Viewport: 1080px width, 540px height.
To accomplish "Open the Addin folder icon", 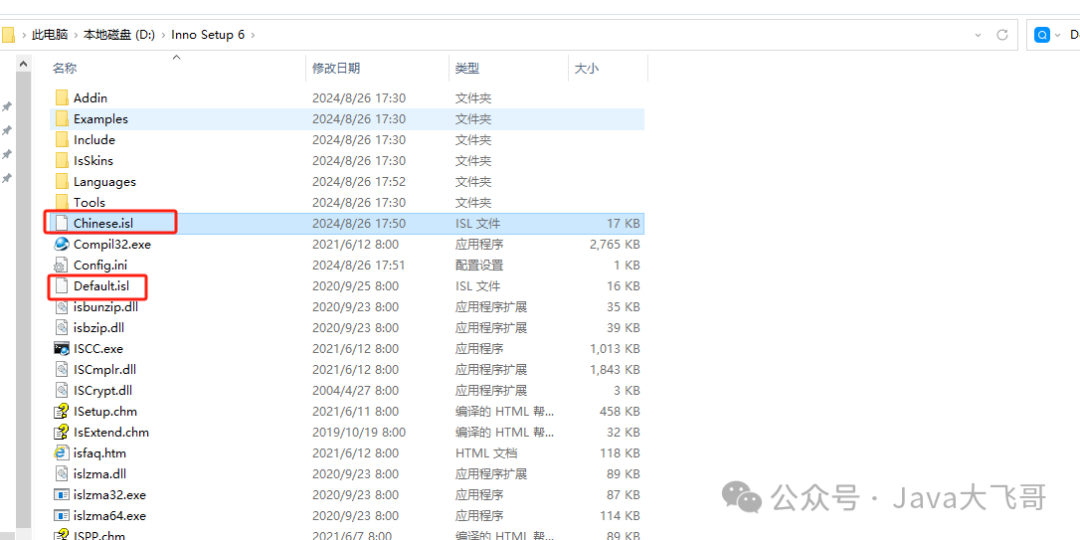I will (62, 98).
